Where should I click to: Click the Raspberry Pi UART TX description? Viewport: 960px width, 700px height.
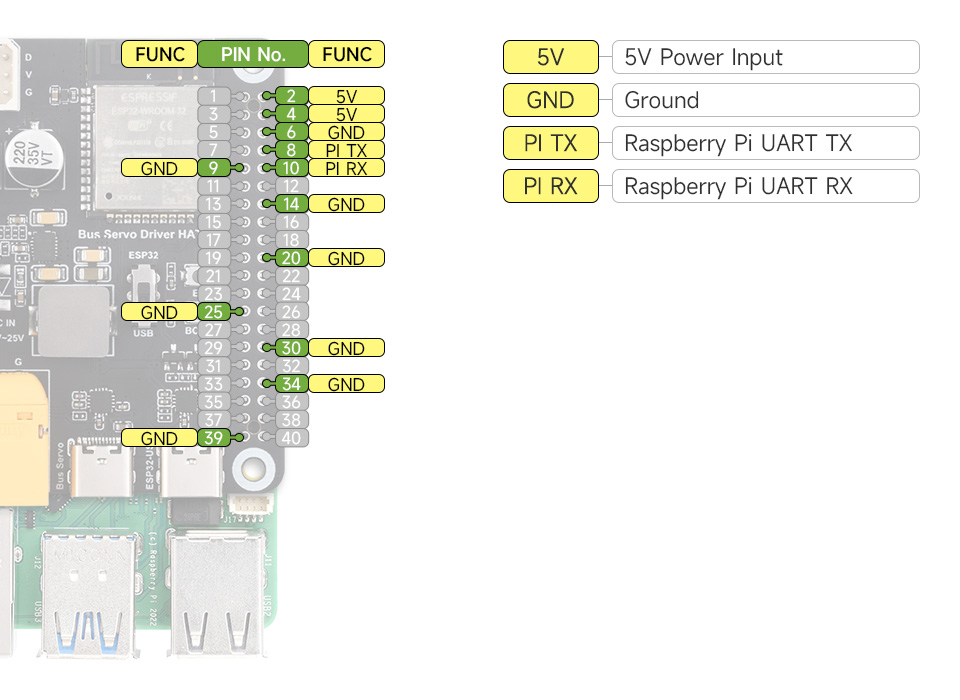pos(765,143)
